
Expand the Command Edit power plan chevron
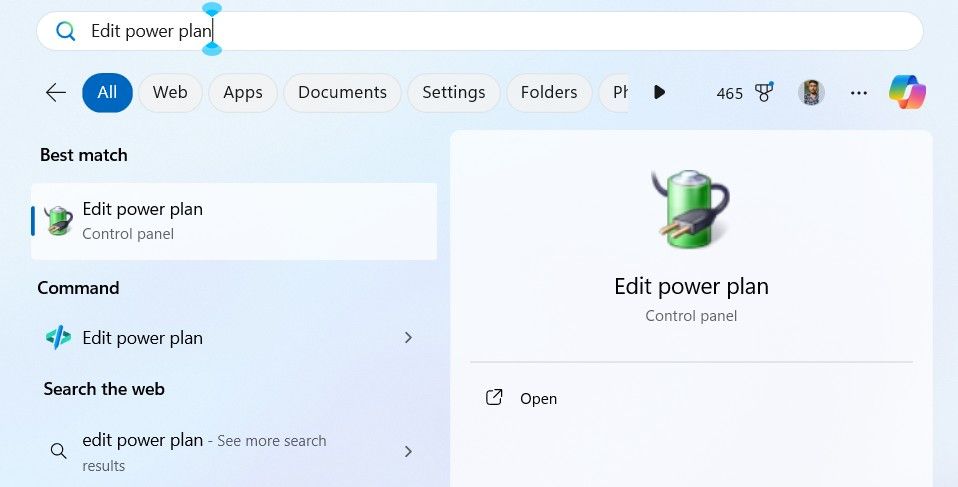point(408,337)
